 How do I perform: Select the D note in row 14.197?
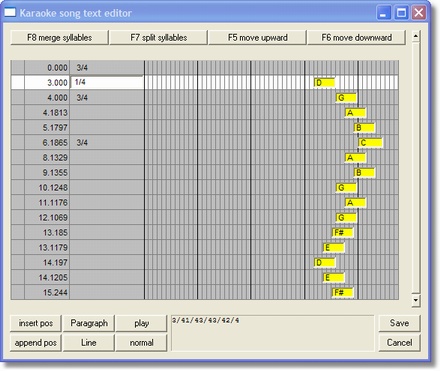click(324, 263)
